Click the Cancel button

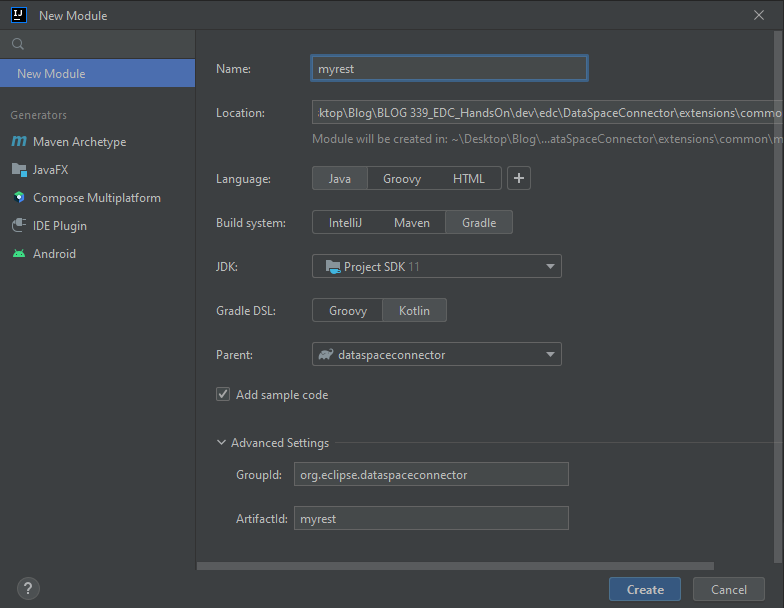point(728,590)
